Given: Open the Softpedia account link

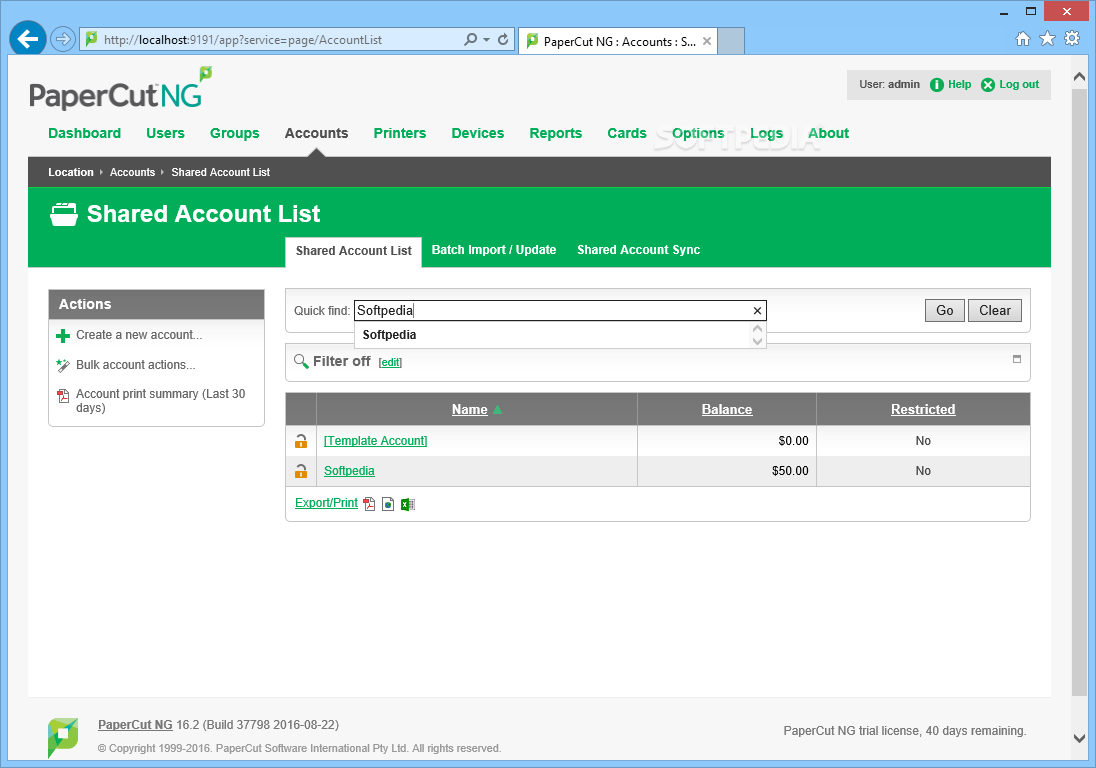Looking at the screenshot, I should click(x=349, y=471).
